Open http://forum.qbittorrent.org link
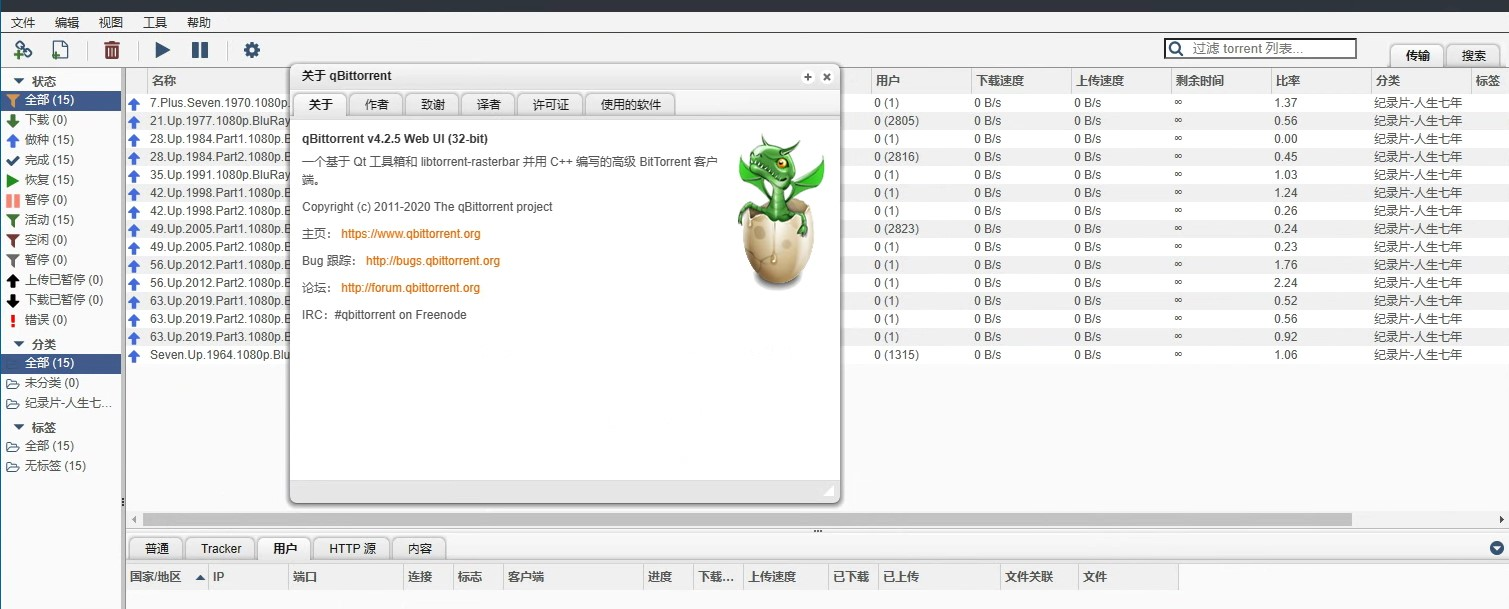The width and height of the screenshot is (1509, 609). tap(410, 288)
